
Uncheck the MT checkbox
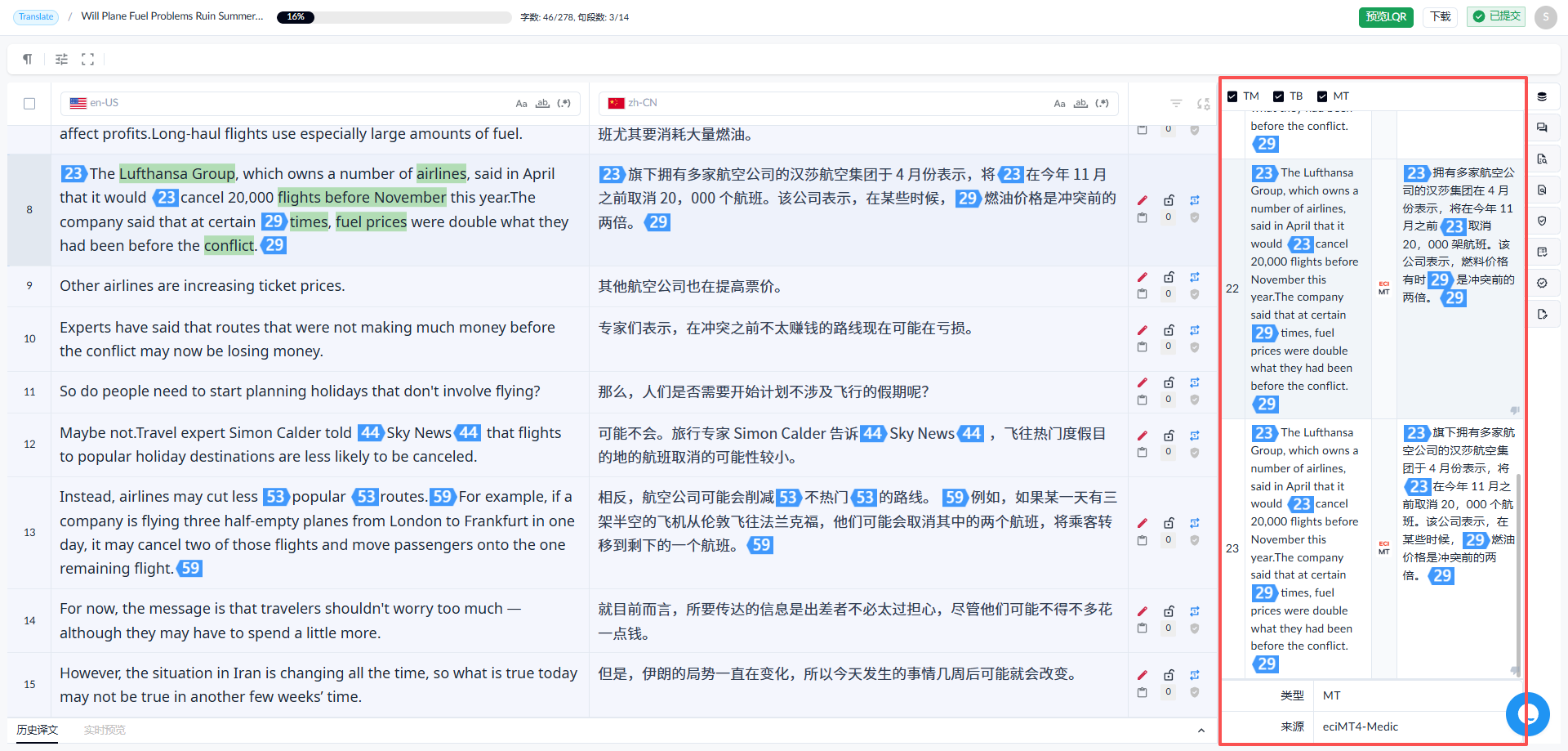coord(1322,96)
